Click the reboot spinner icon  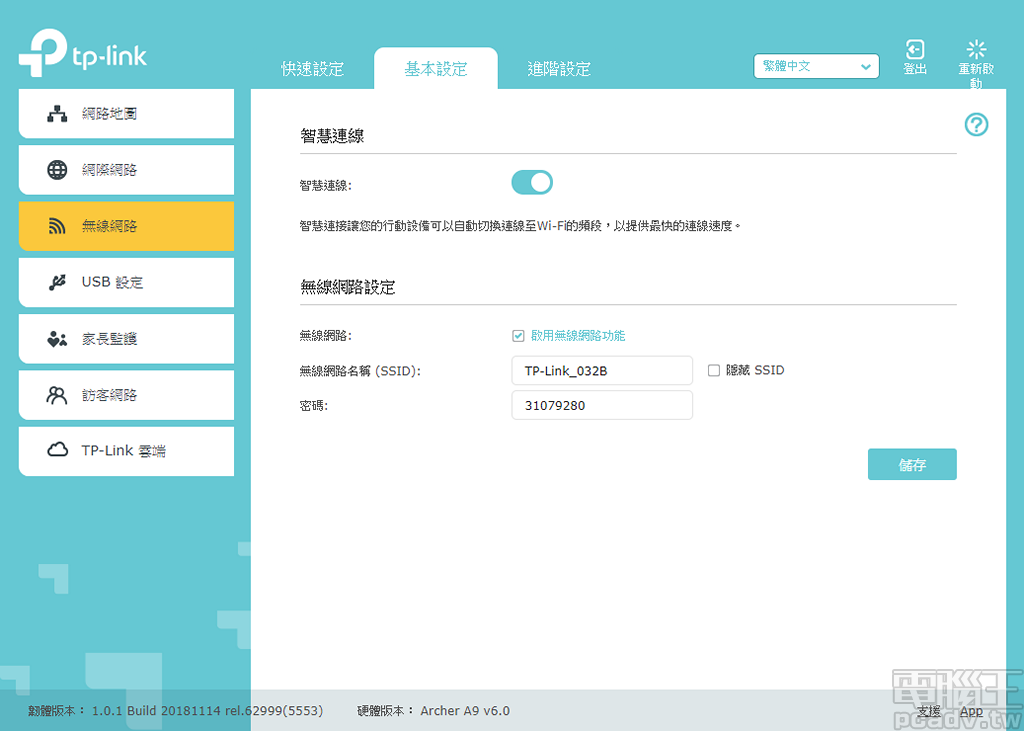(976, 49)
